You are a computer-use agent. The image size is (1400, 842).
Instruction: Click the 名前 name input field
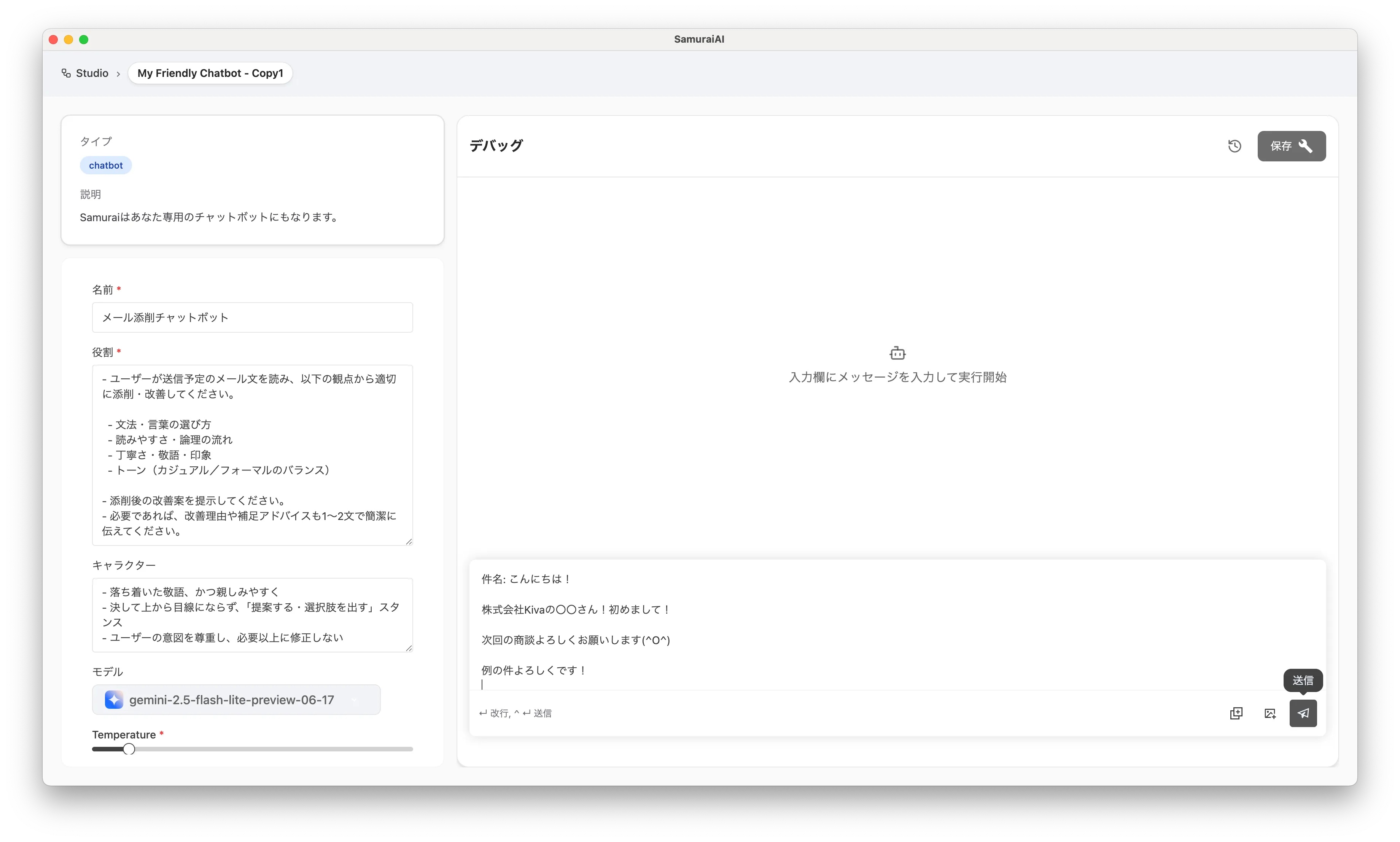pyautogui.click(x=252, y=318)
